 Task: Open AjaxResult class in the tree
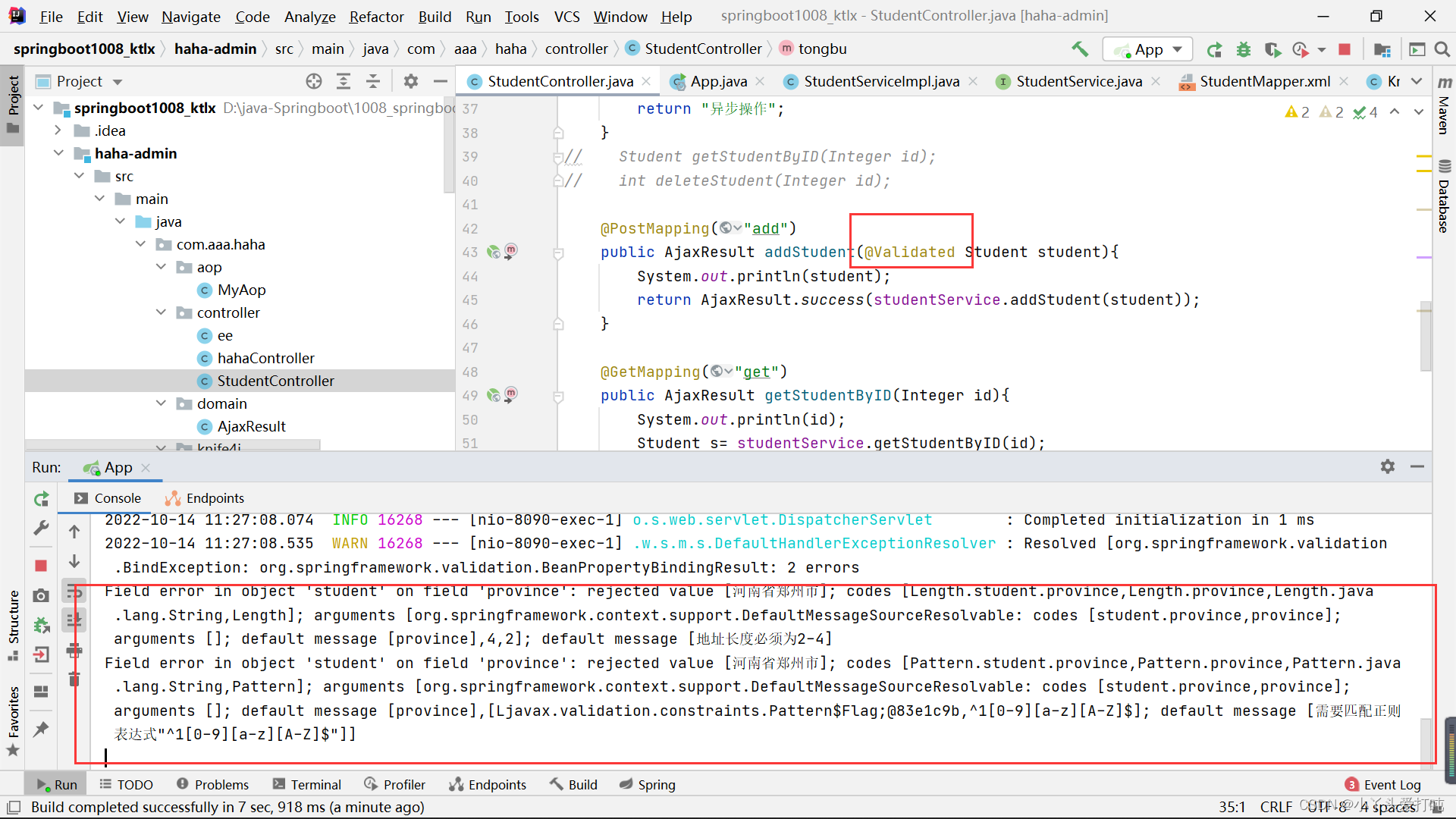coord(251,426)
